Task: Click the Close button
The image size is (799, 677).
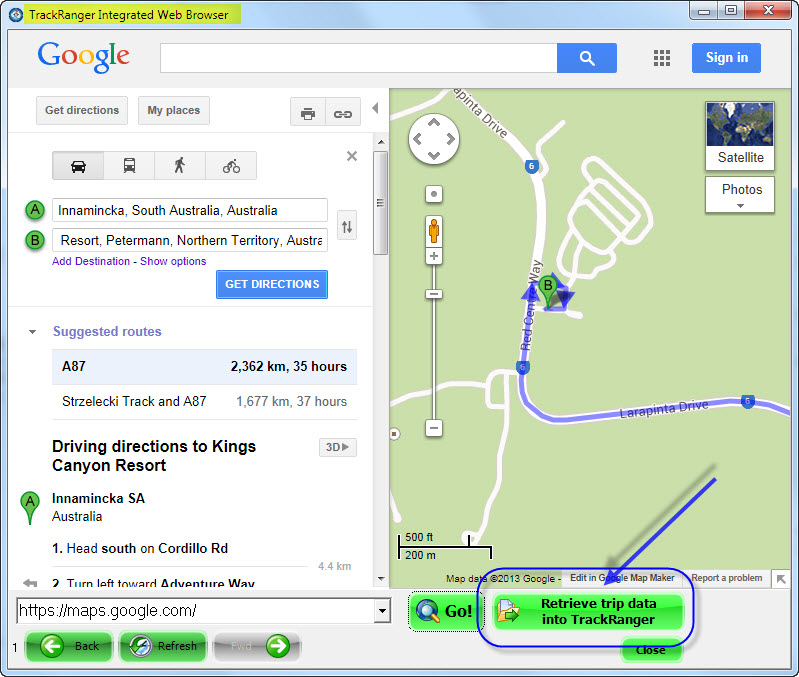Action: [x=651, y=651]
